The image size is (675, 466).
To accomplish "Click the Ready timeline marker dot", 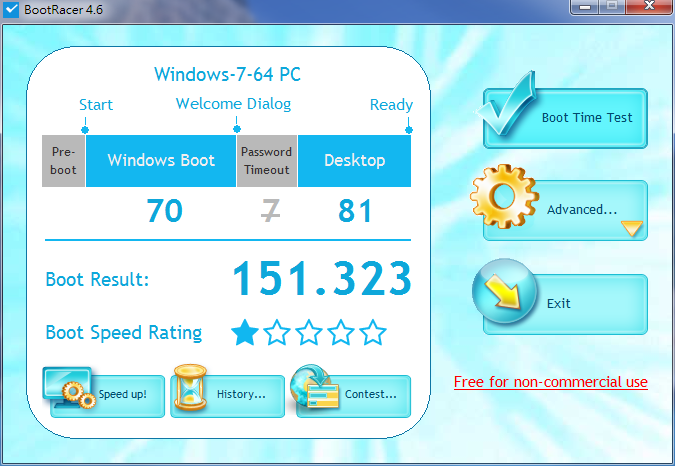I will click(x=409, y=130).
